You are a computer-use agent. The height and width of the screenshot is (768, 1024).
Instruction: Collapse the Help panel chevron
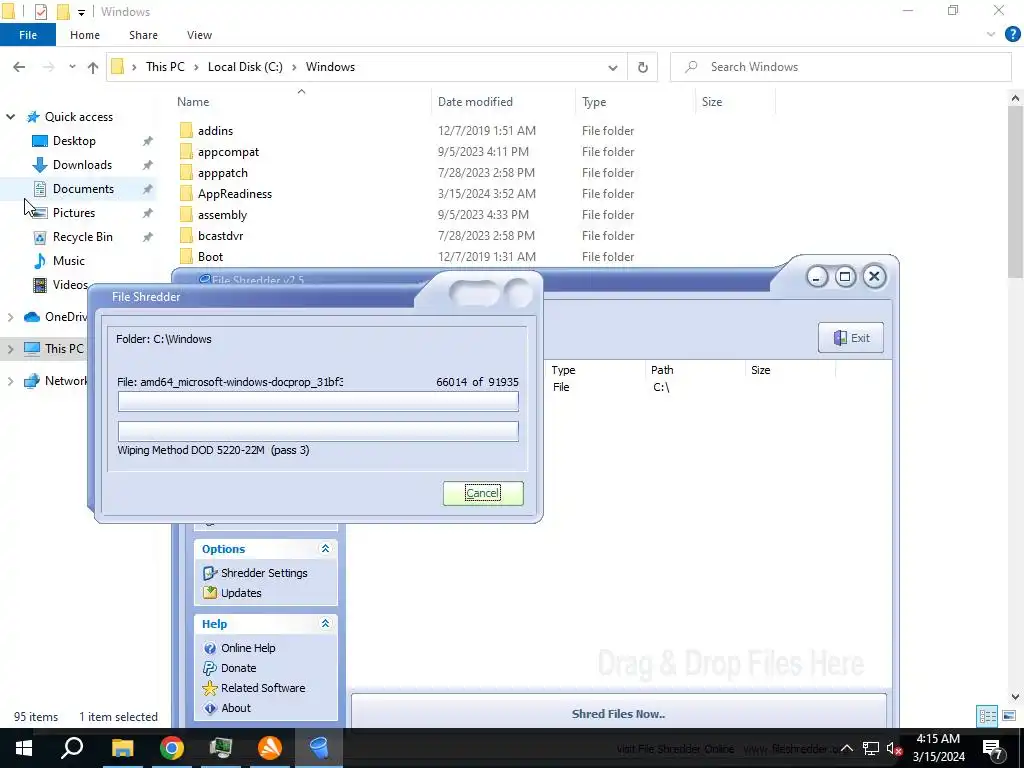point(325,624)
